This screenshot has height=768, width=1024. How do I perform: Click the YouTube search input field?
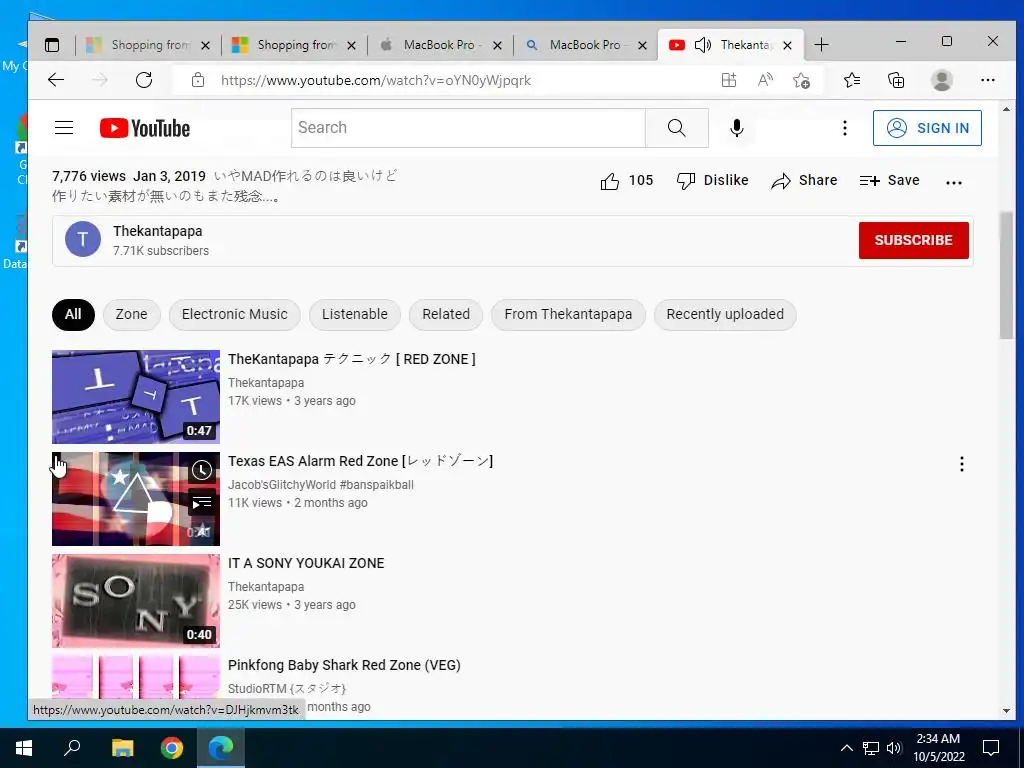[x=468, y=128]
